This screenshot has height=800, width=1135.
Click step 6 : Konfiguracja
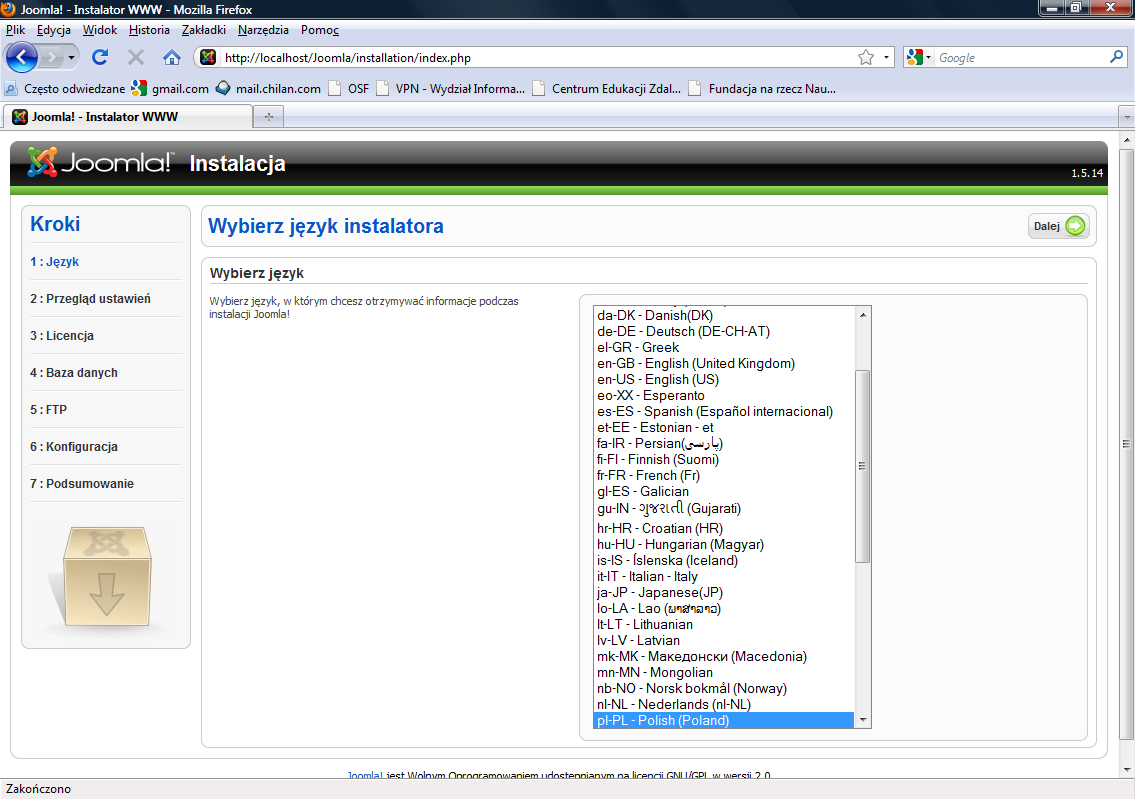pyautogui.click(x=74, y=446)
